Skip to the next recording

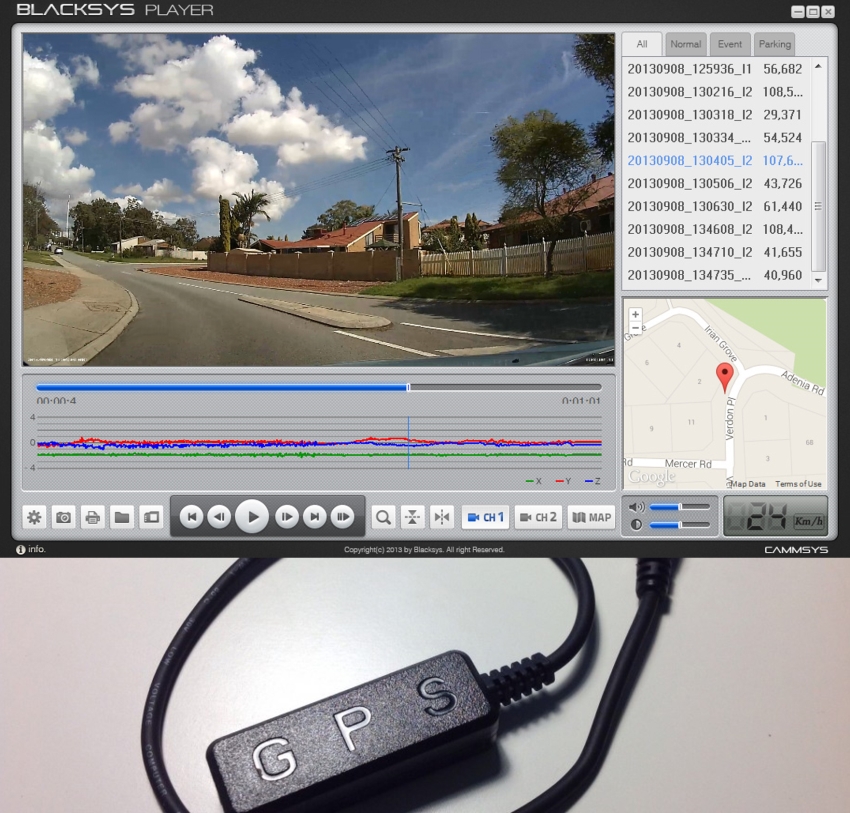(x=314, y=517)
